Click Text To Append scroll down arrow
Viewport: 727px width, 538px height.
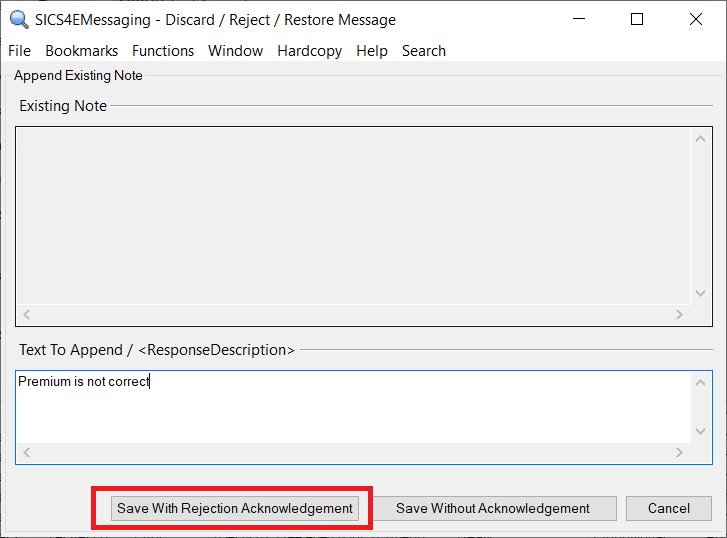point(700,431)
